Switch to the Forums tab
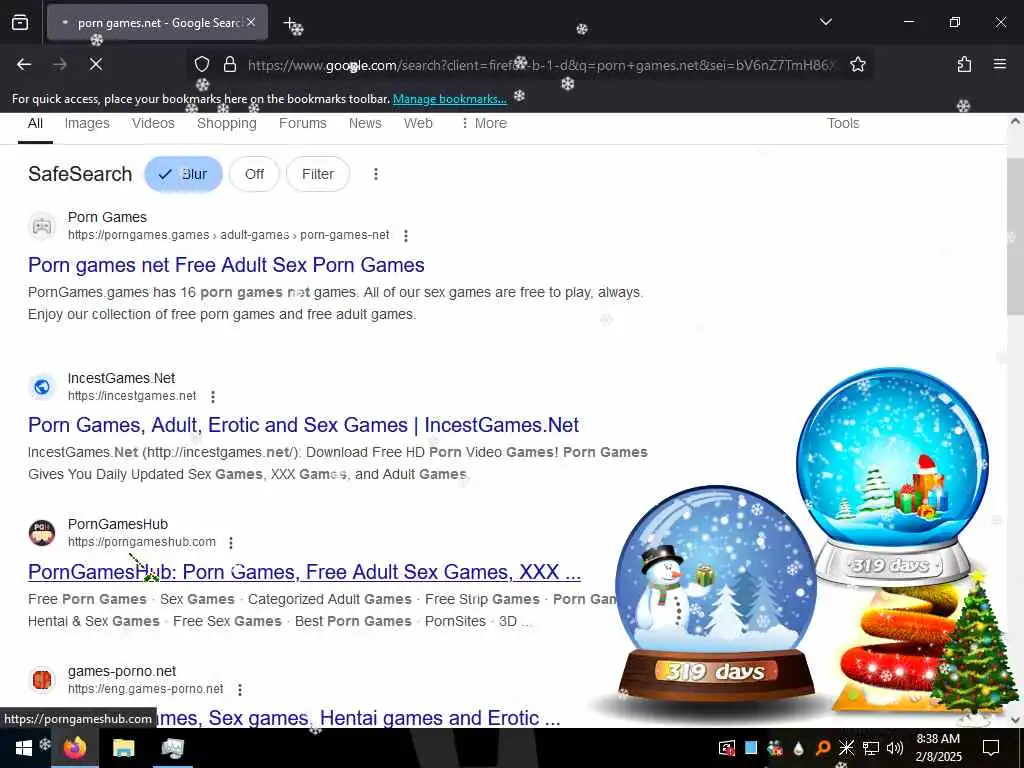The image size is (1024, 768). point(302,123)
